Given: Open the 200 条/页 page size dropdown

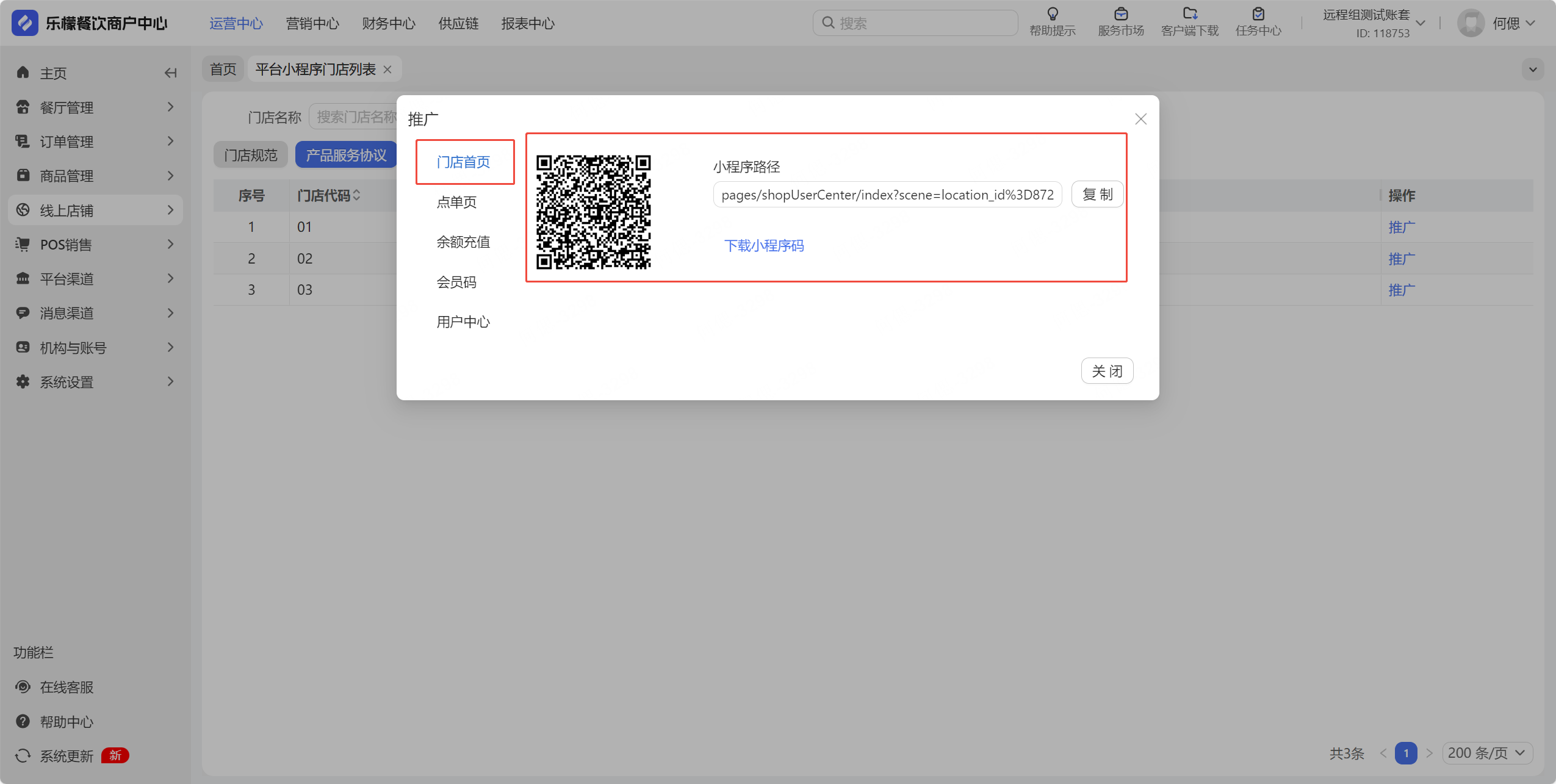Looking at the screenshot, I should [1487, 753].
